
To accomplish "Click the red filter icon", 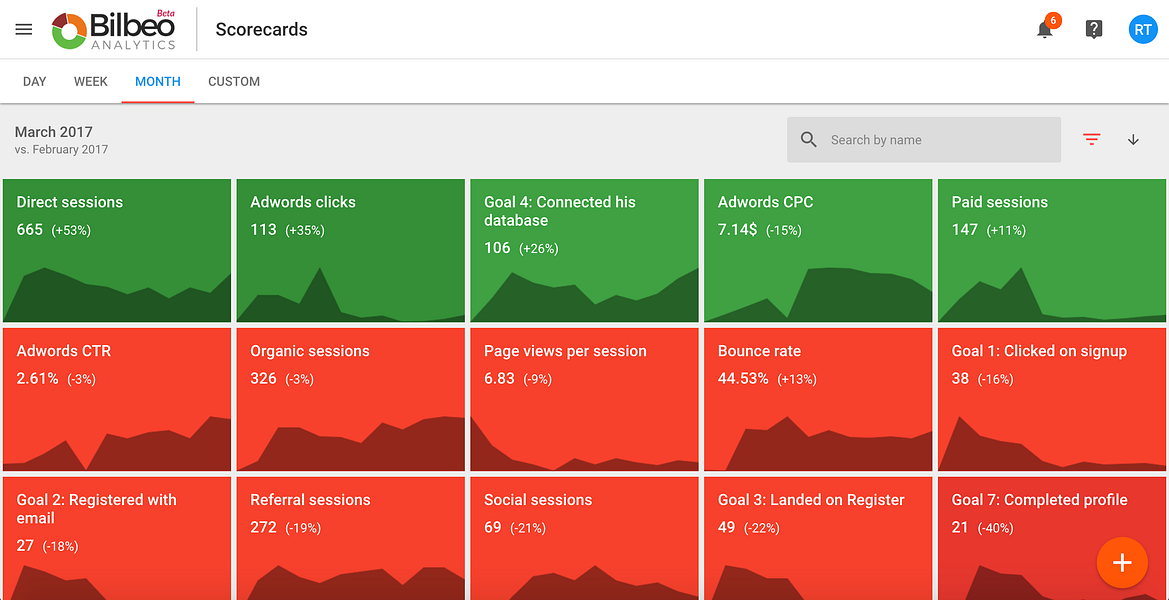I will coord(1091,139).
